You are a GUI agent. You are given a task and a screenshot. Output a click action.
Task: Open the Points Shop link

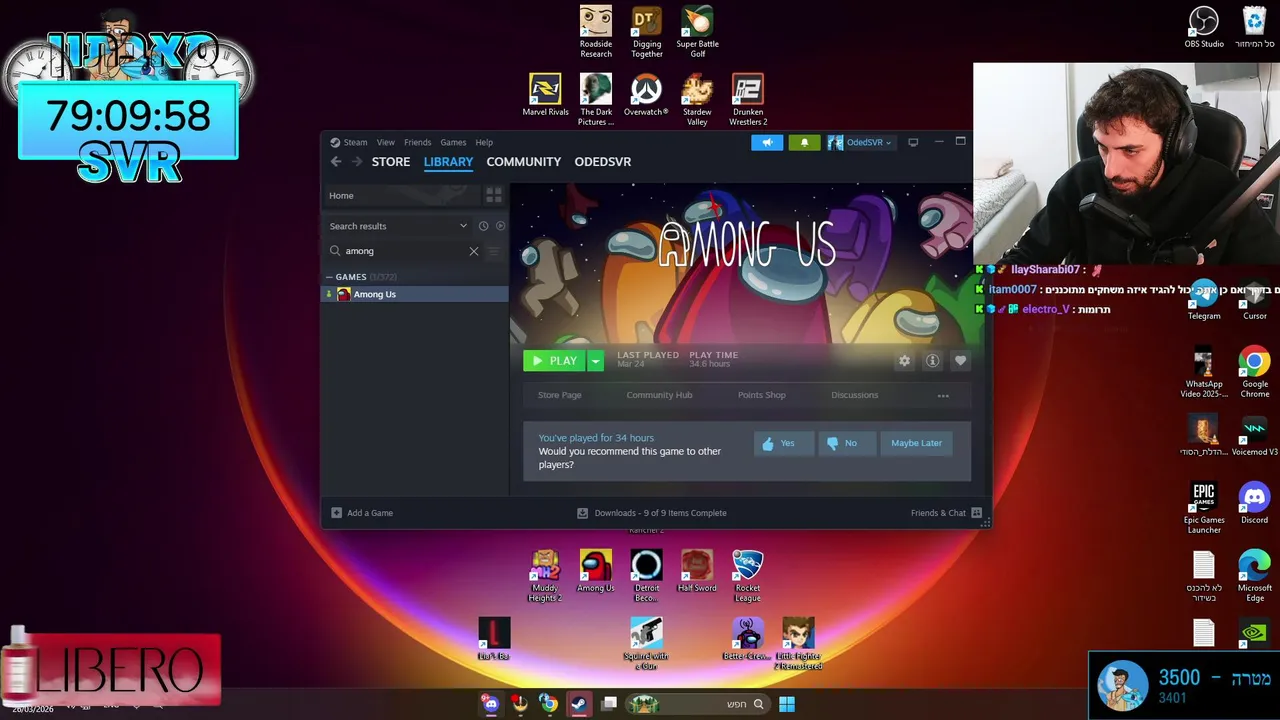pos(761,395)
